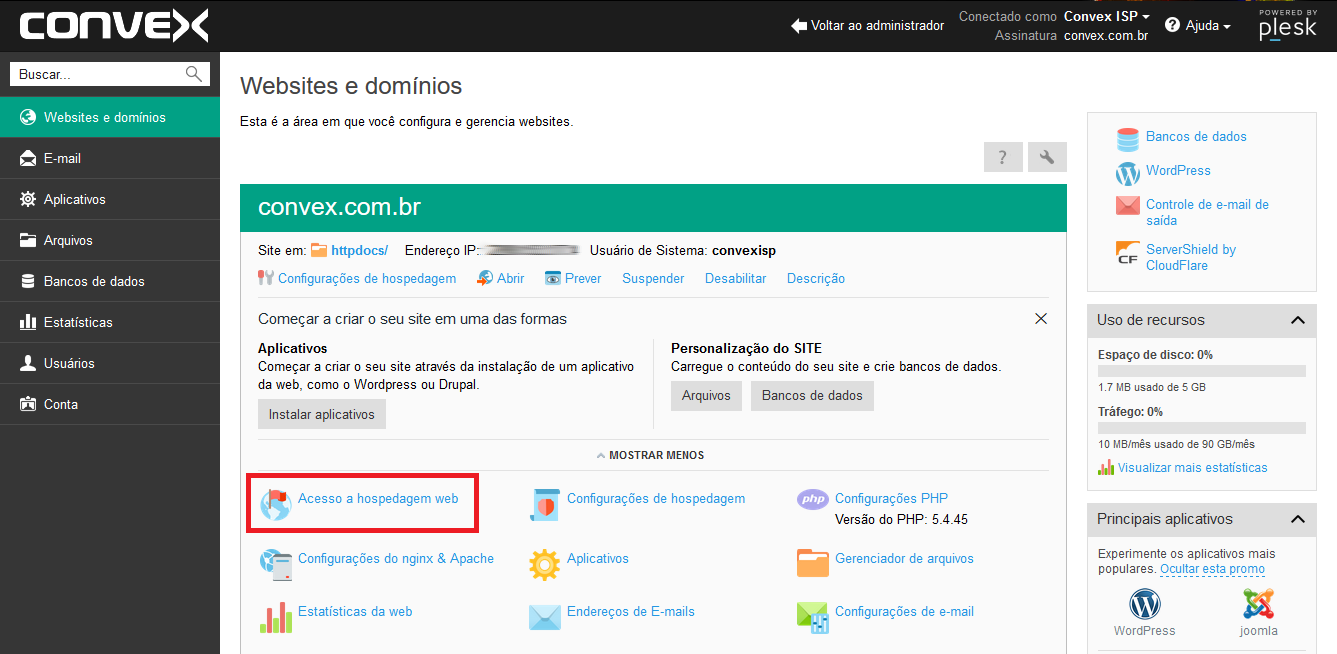1337x654 pixels.
Task: Click MOSTRAR MENOS to collapse options
Action: (x=650, y=455)
